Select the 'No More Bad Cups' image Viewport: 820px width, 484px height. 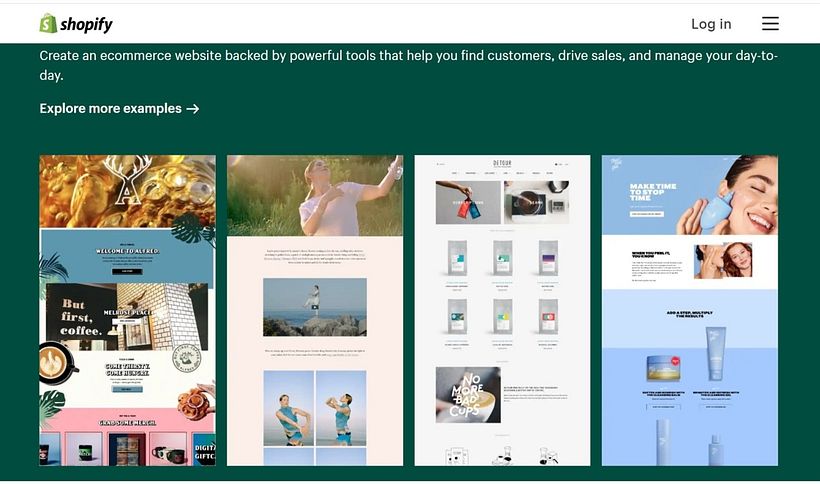pyautogui.click(x=468, y=394)
